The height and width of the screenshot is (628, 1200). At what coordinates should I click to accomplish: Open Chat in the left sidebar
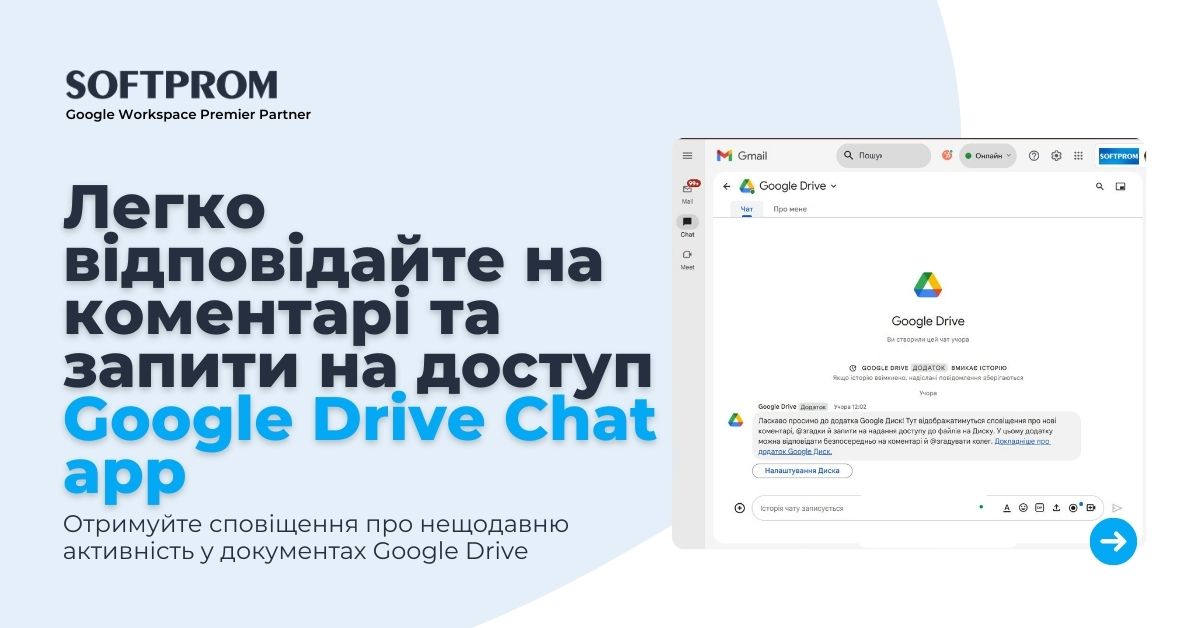click(687, 226)
